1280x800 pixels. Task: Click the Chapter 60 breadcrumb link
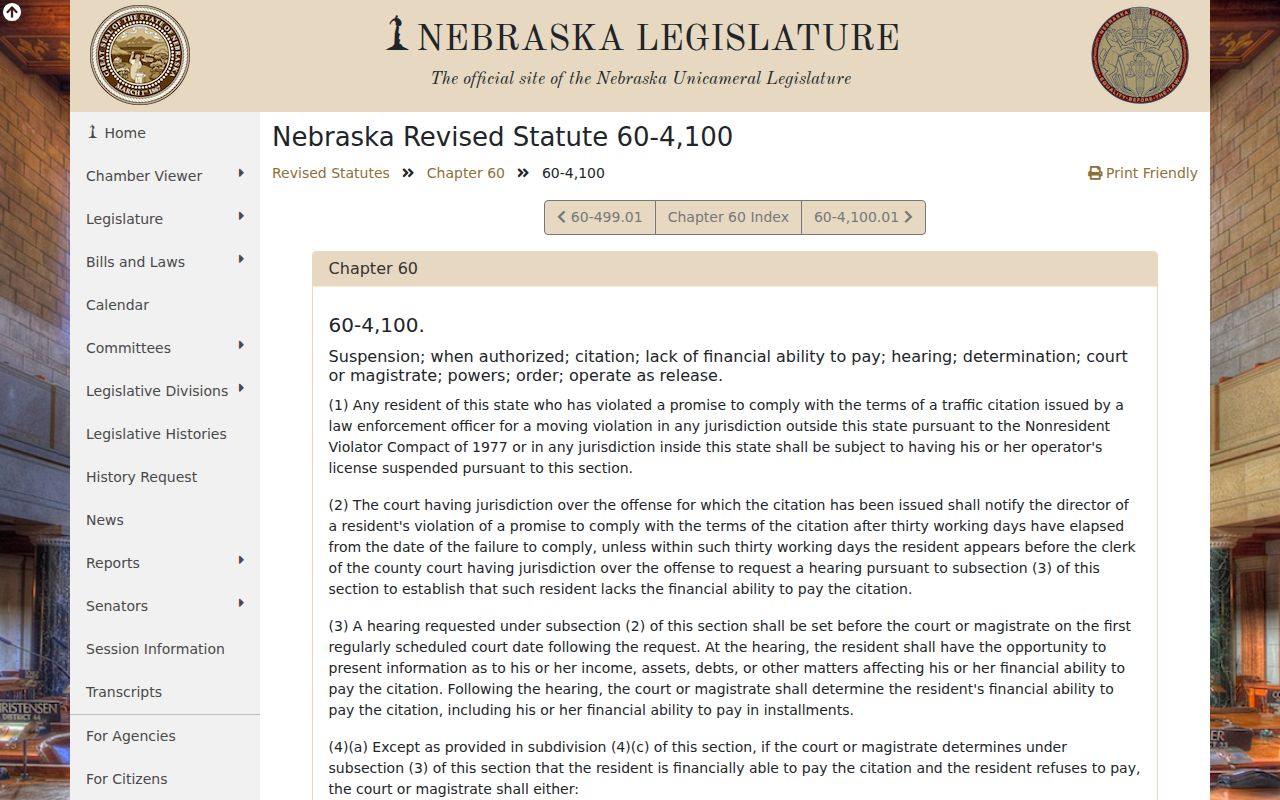466,173
